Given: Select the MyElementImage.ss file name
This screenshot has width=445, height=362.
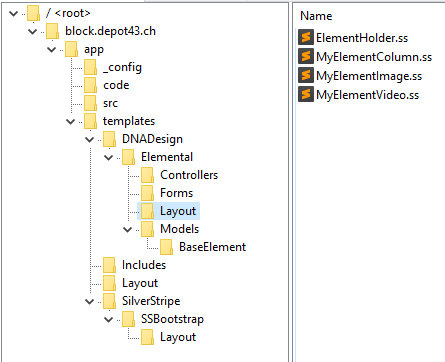Looking at the screenshot, I should [x=369, y=76].
